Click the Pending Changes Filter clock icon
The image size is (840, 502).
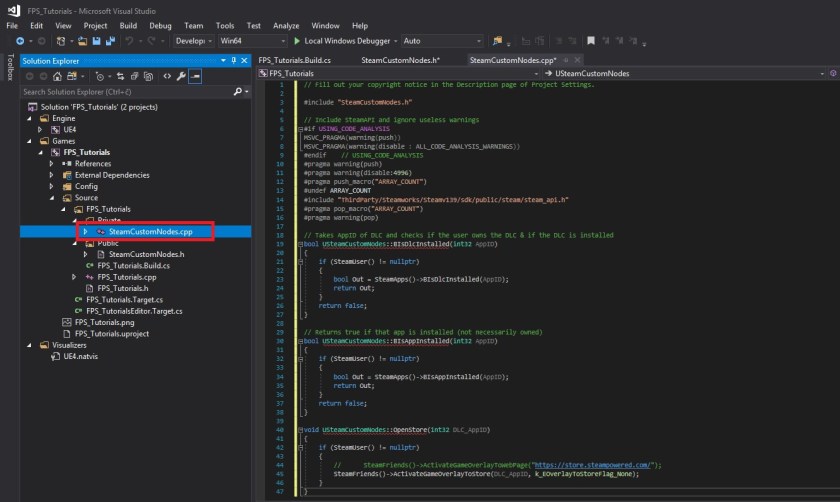100,77
